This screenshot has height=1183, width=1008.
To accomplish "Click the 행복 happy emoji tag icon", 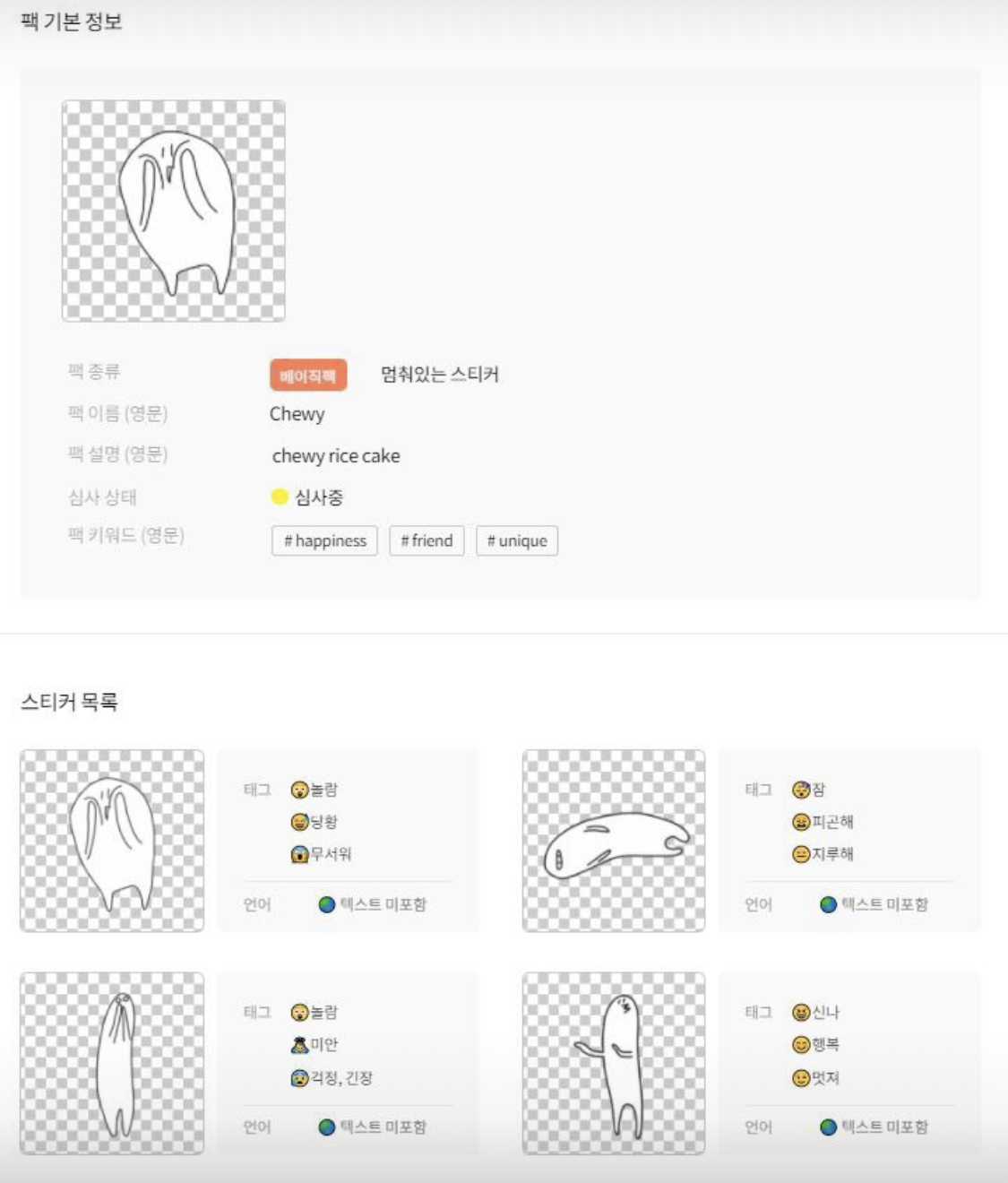I will (801, 1044).
